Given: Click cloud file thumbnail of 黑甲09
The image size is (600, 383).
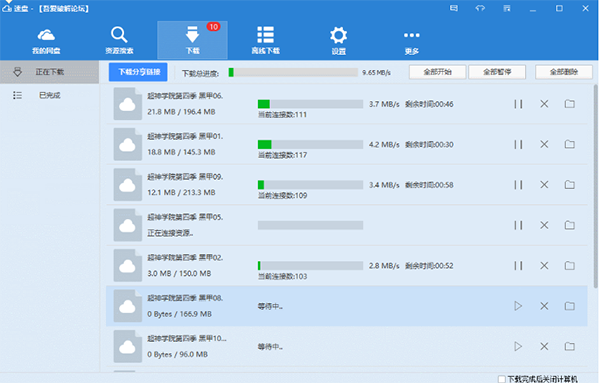Looking at the screenshot, I should (x=127, y=185).
